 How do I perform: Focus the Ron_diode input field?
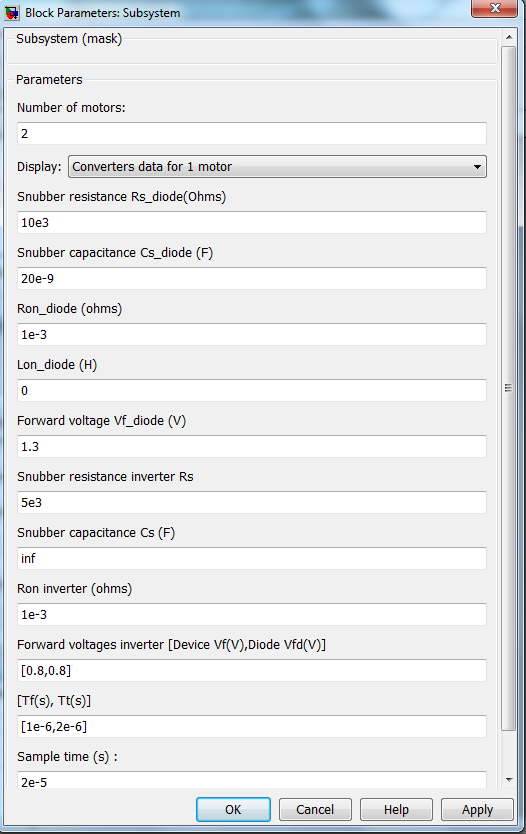point(252,335)
